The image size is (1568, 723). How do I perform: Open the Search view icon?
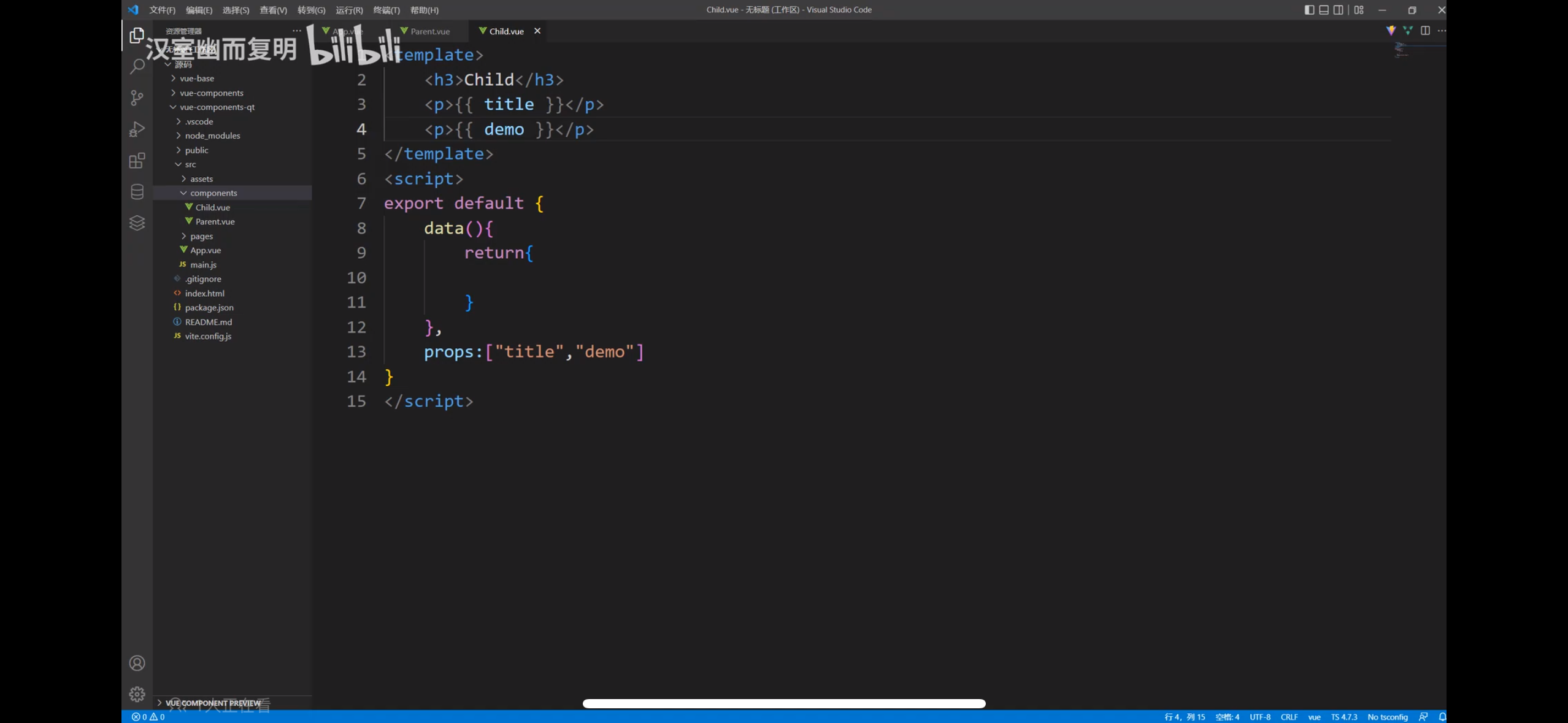[x=137, y=66]
